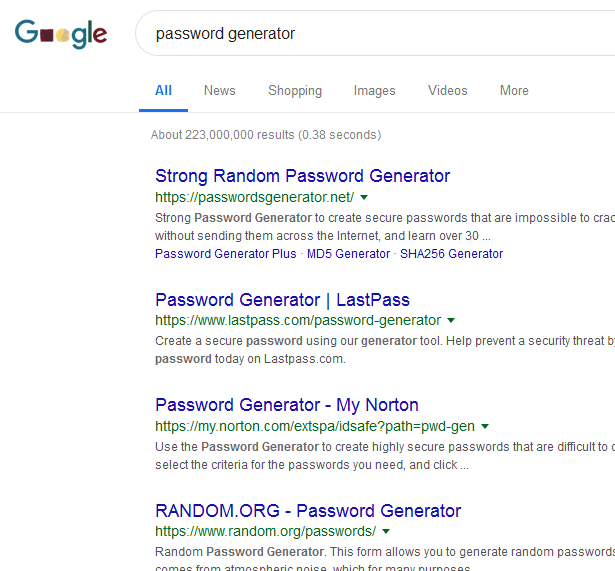This screenshot has width=615, height=571.
Task: Expand arrow beside the lastpass.com URL
Action: click(451, 320)
